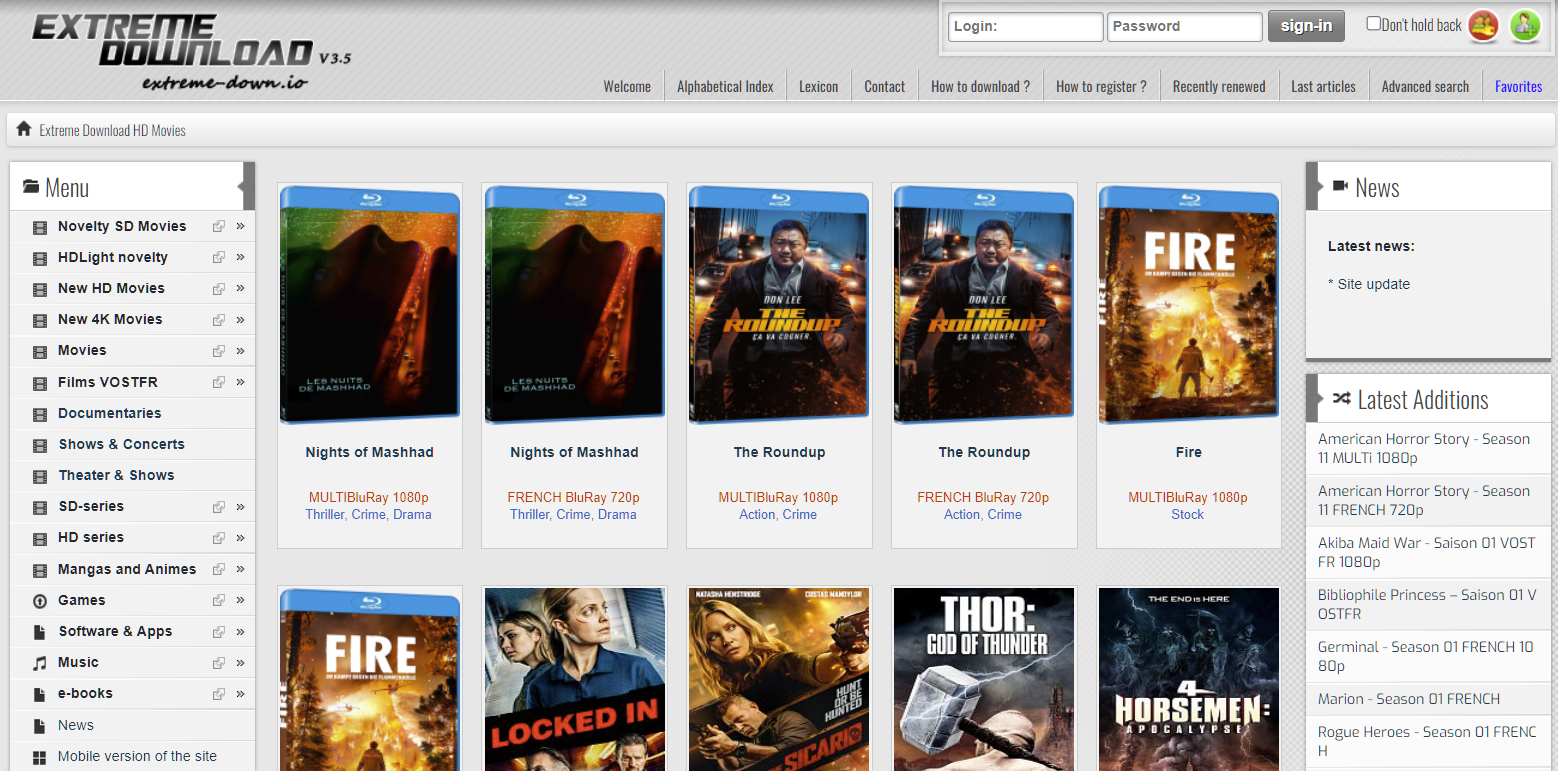1558x771 pixels.
Task: Click the register user icon near sign-in
Action: tap(1484, 26)
